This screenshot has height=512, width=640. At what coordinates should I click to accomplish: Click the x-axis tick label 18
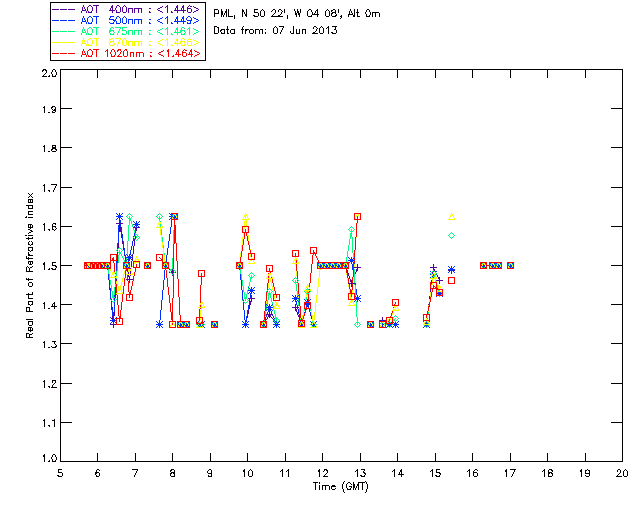click(547, 473)
